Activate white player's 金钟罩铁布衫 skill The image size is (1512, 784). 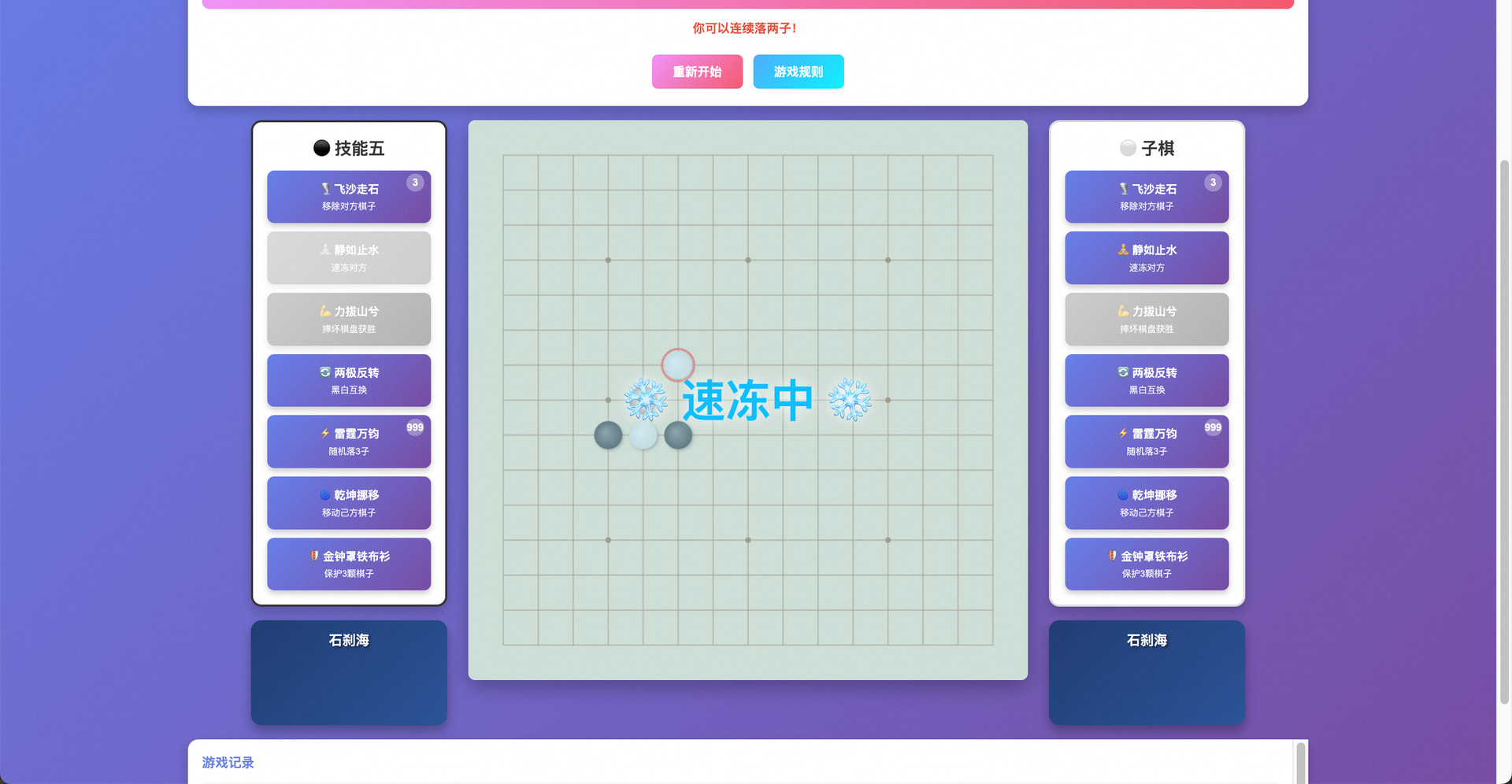(1146, 564)
